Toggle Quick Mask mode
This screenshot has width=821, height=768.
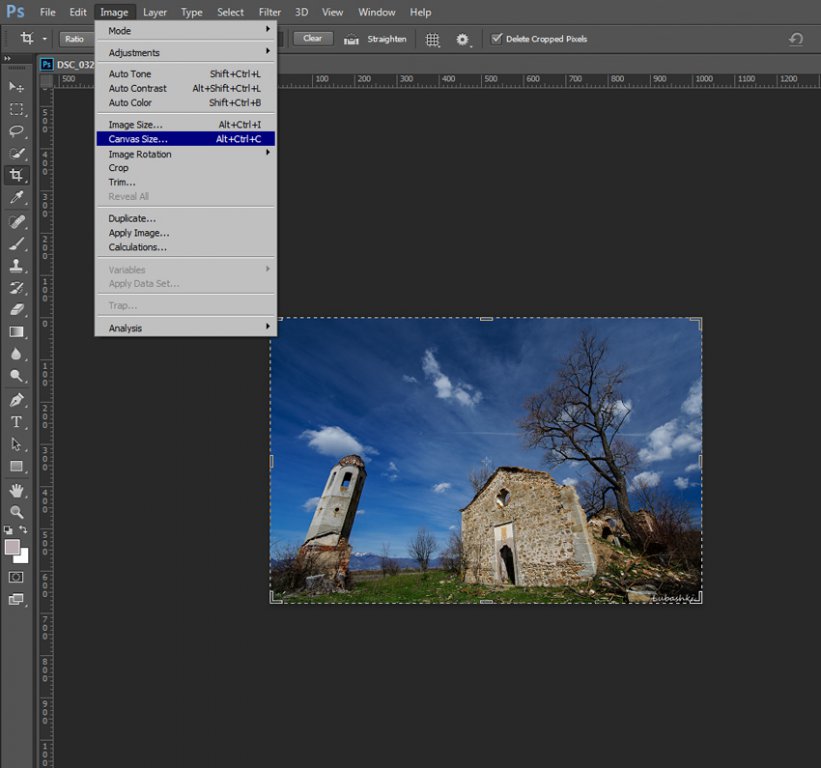(17, 577)
